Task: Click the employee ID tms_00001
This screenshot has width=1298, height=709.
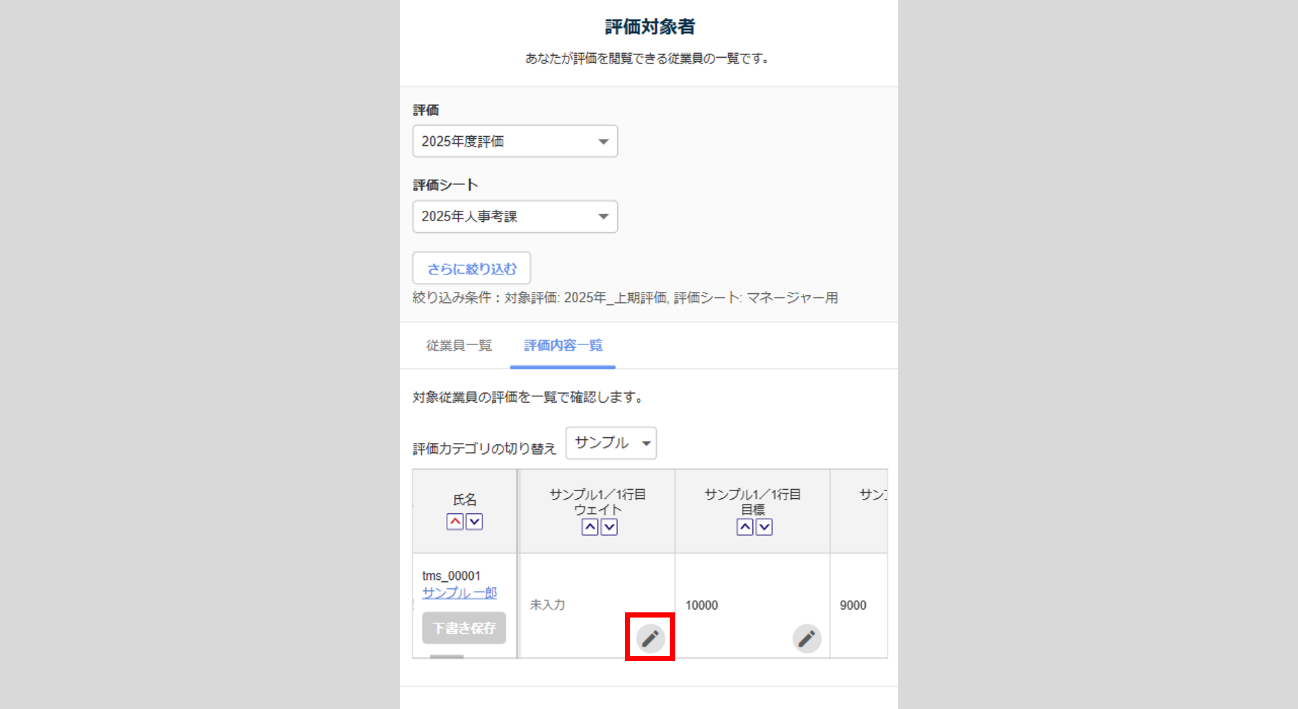Action: (451, 576)
